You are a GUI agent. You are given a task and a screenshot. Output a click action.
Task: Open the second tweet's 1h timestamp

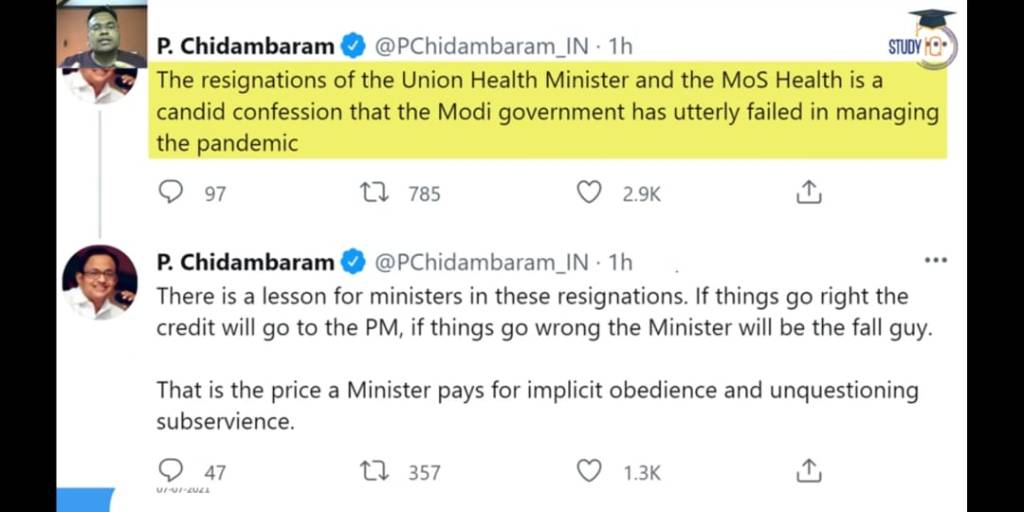point(620,262)
